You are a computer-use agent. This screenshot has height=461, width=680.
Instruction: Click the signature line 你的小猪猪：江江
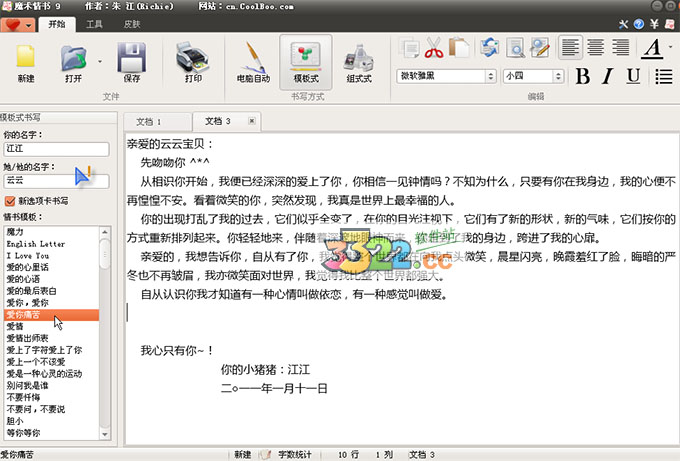tap(265, 369)
